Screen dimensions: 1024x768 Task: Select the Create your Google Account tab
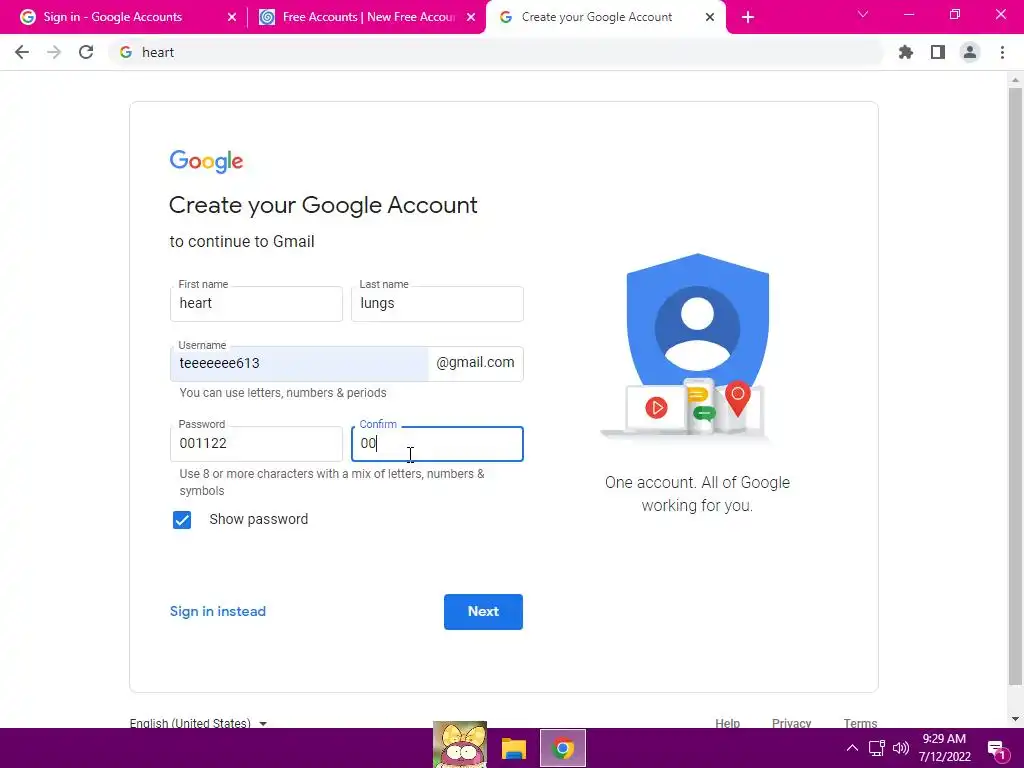coord(605,17)
